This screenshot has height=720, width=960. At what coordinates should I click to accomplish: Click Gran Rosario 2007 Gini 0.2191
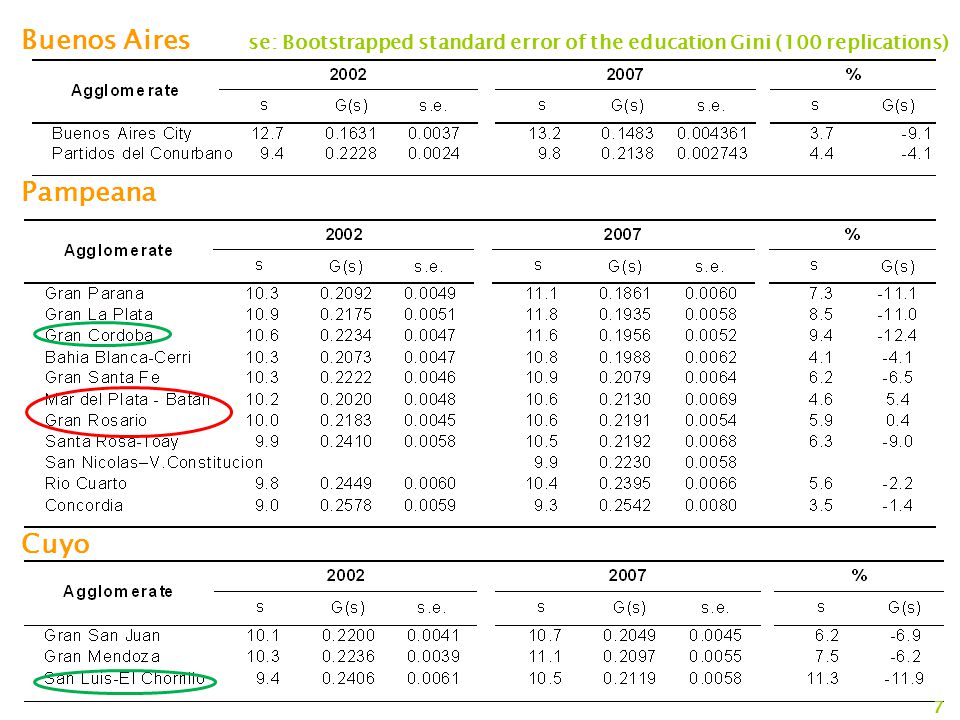click(x=625, y=421)
